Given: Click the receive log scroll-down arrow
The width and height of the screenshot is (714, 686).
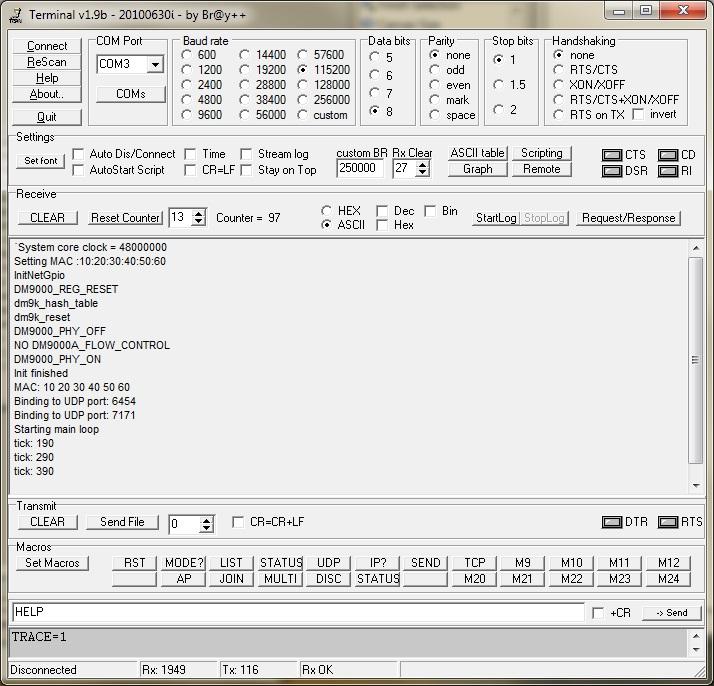Looking at the screenshot, I should tap(696, 486).
